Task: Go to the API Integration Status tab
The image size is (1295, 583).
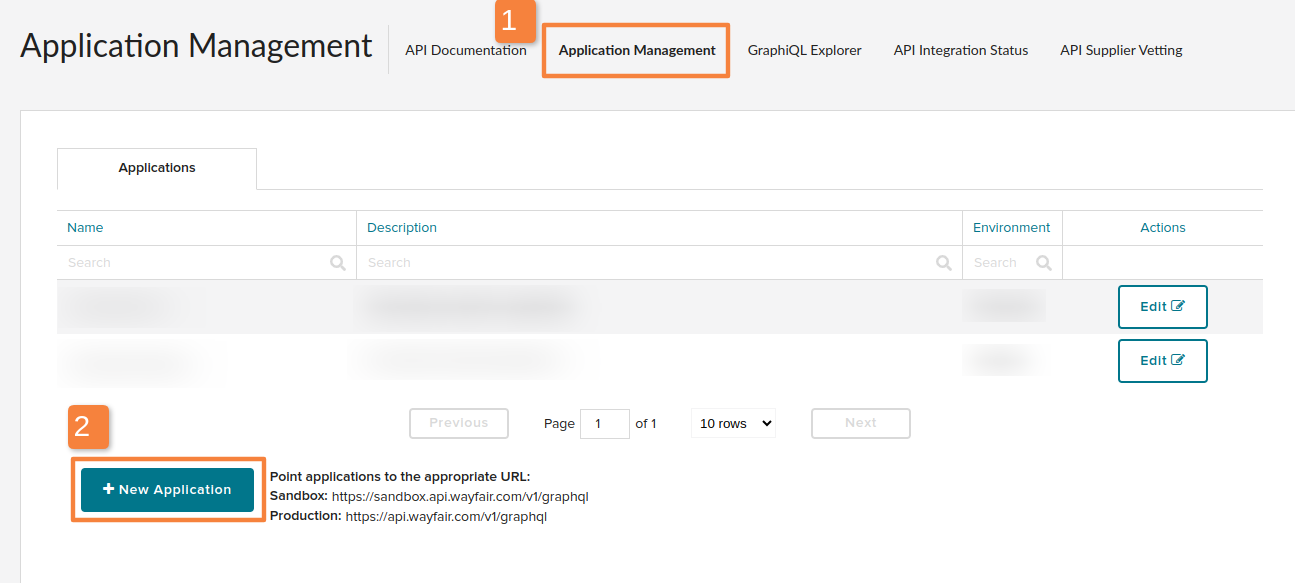Action: tap(960, 50)
